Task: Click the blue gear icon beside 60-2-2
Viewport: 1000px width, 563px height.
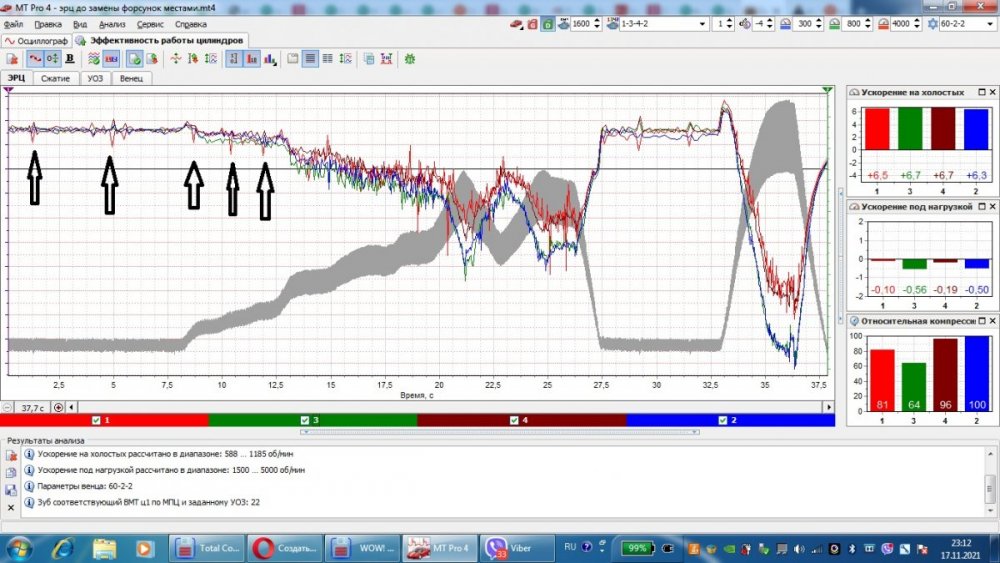Action: click(x=932, y=24)
